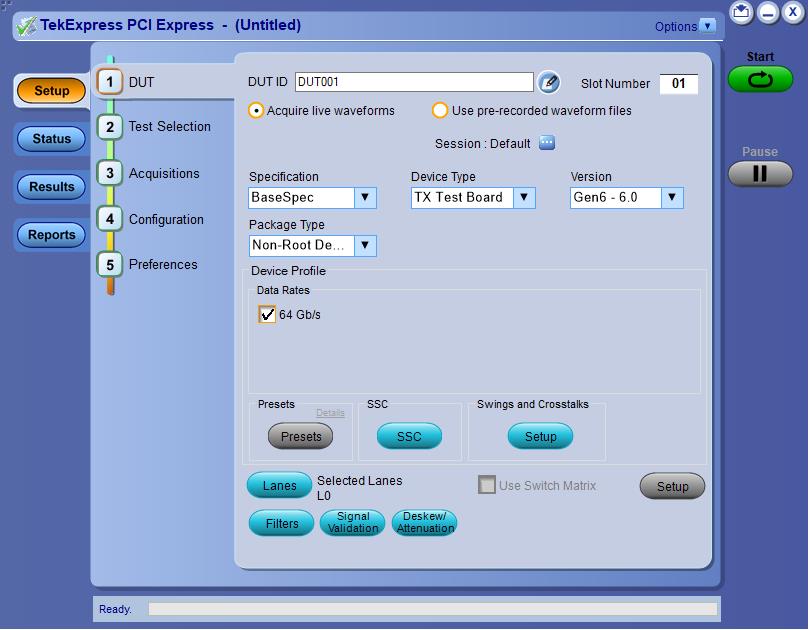The image size is (810, 630).
Task: Click the step 5 Preferences number icon
Action: click(x=110, y=264)
